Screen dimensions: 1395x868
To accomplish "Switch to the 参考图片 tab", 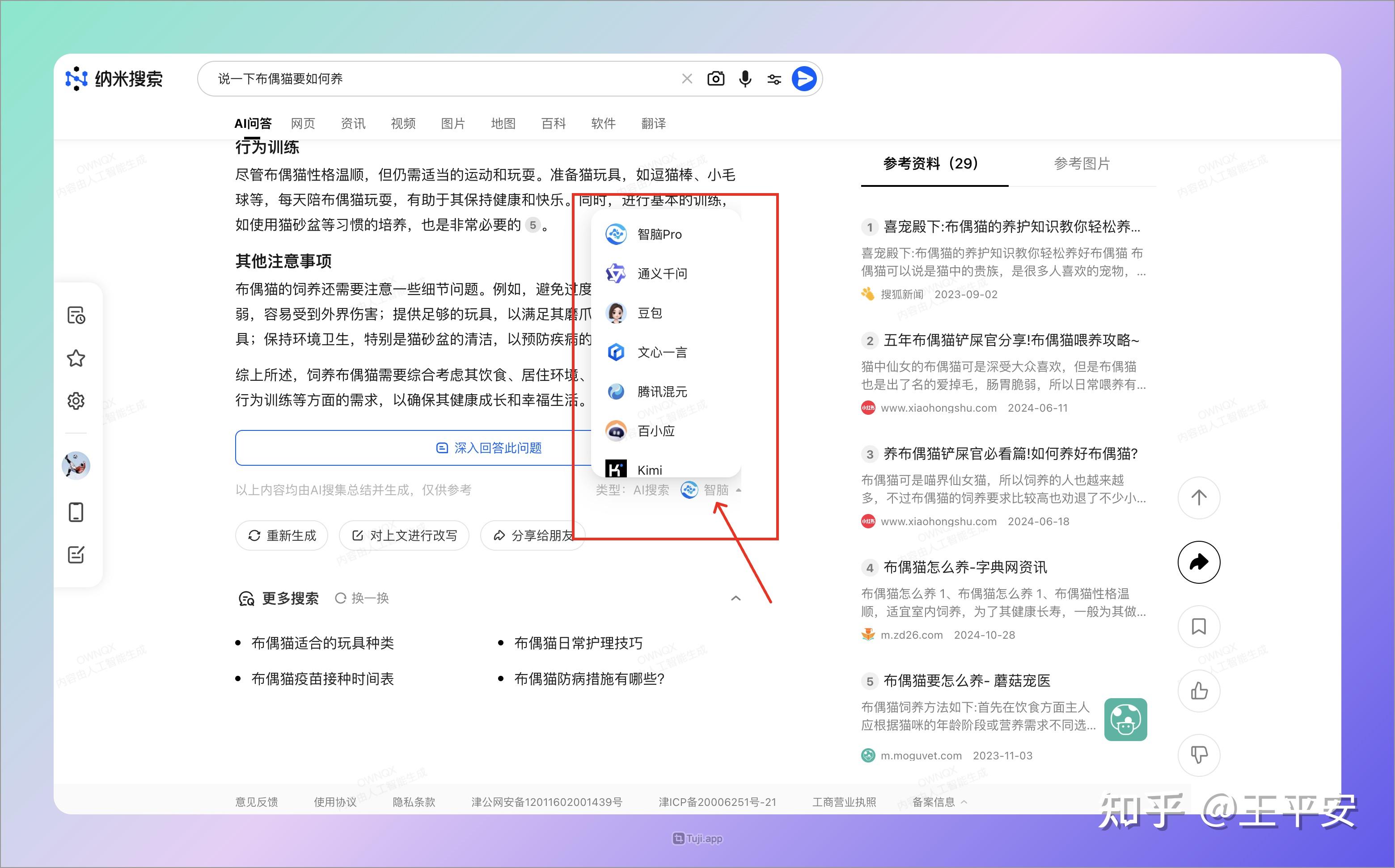I will [1082, 164].
